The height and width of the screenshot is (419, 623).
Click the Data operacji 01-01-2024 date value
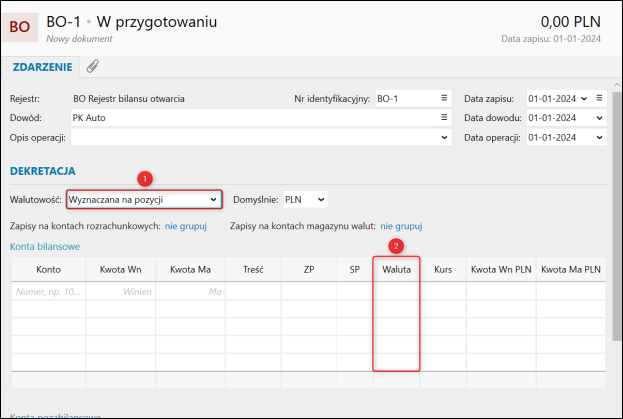point(552,137)
